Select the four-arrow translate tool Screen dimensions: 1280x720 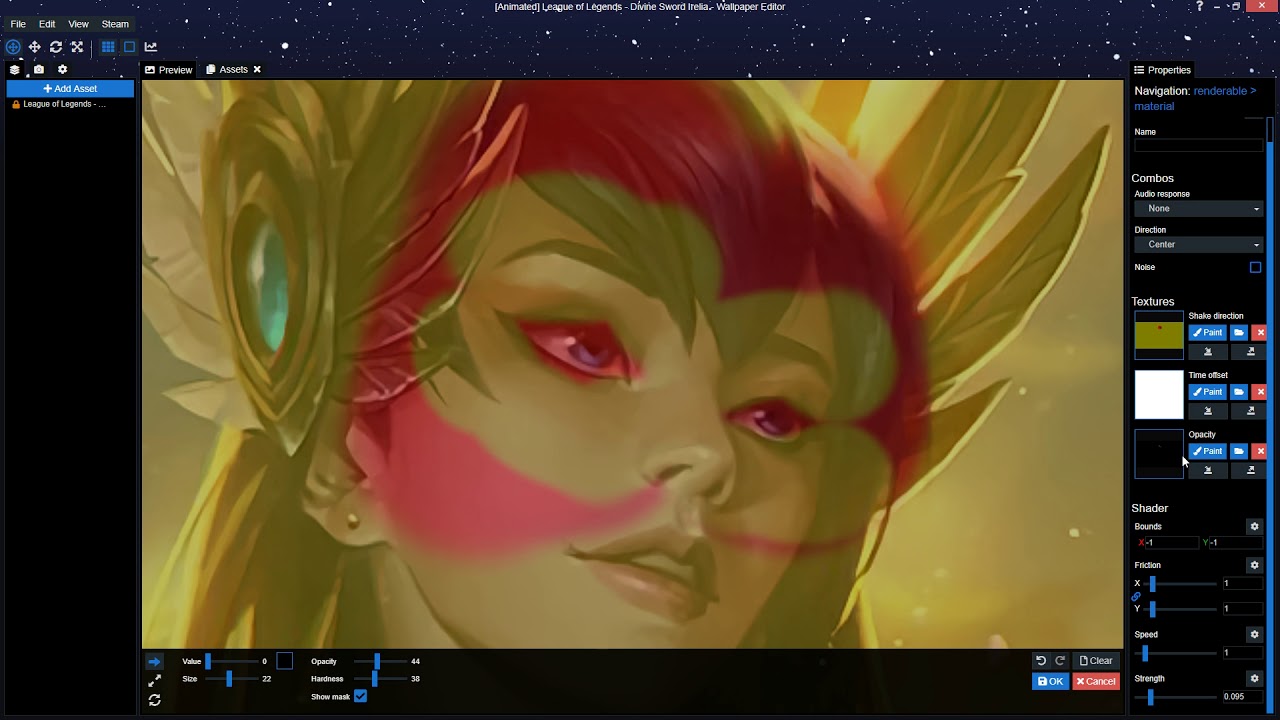click(x=34, y=47)
